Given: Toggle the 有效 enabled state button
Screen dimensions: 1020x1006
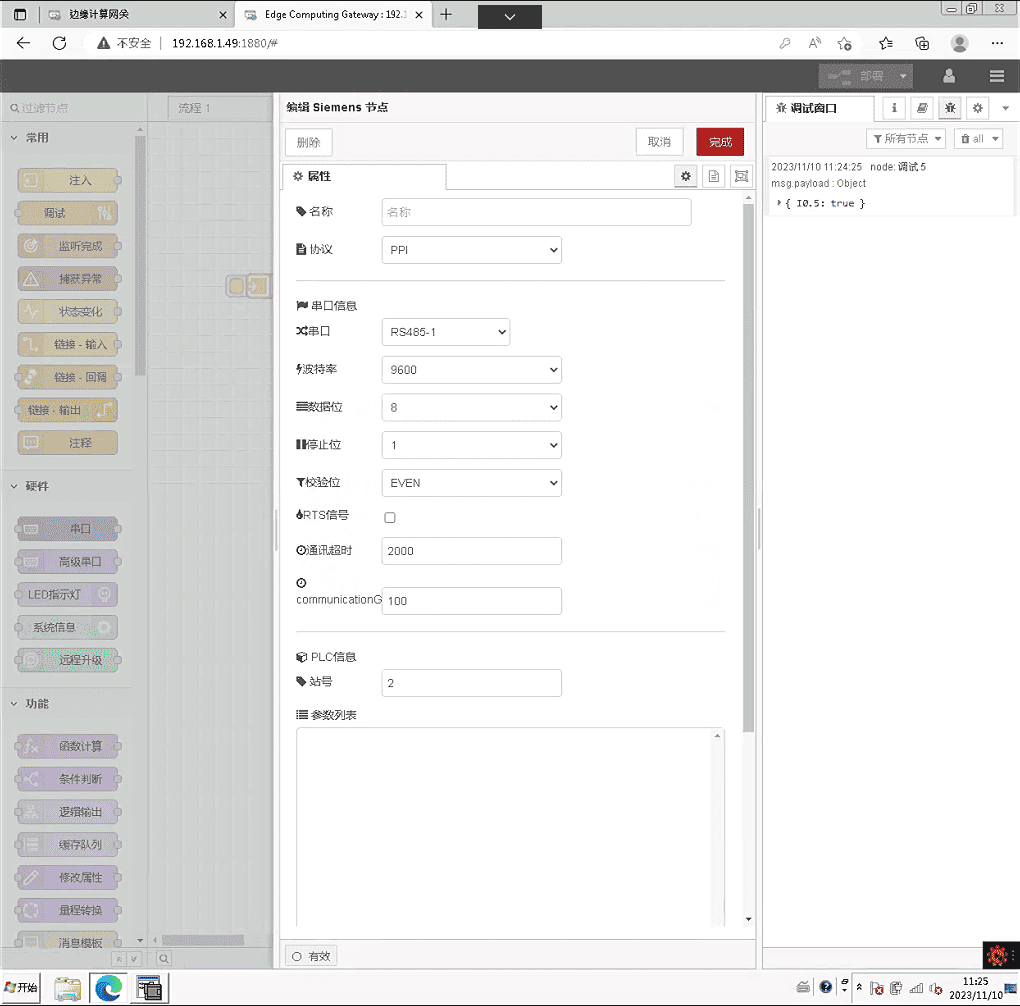Looking at the screenshot, I should point(310,956).
